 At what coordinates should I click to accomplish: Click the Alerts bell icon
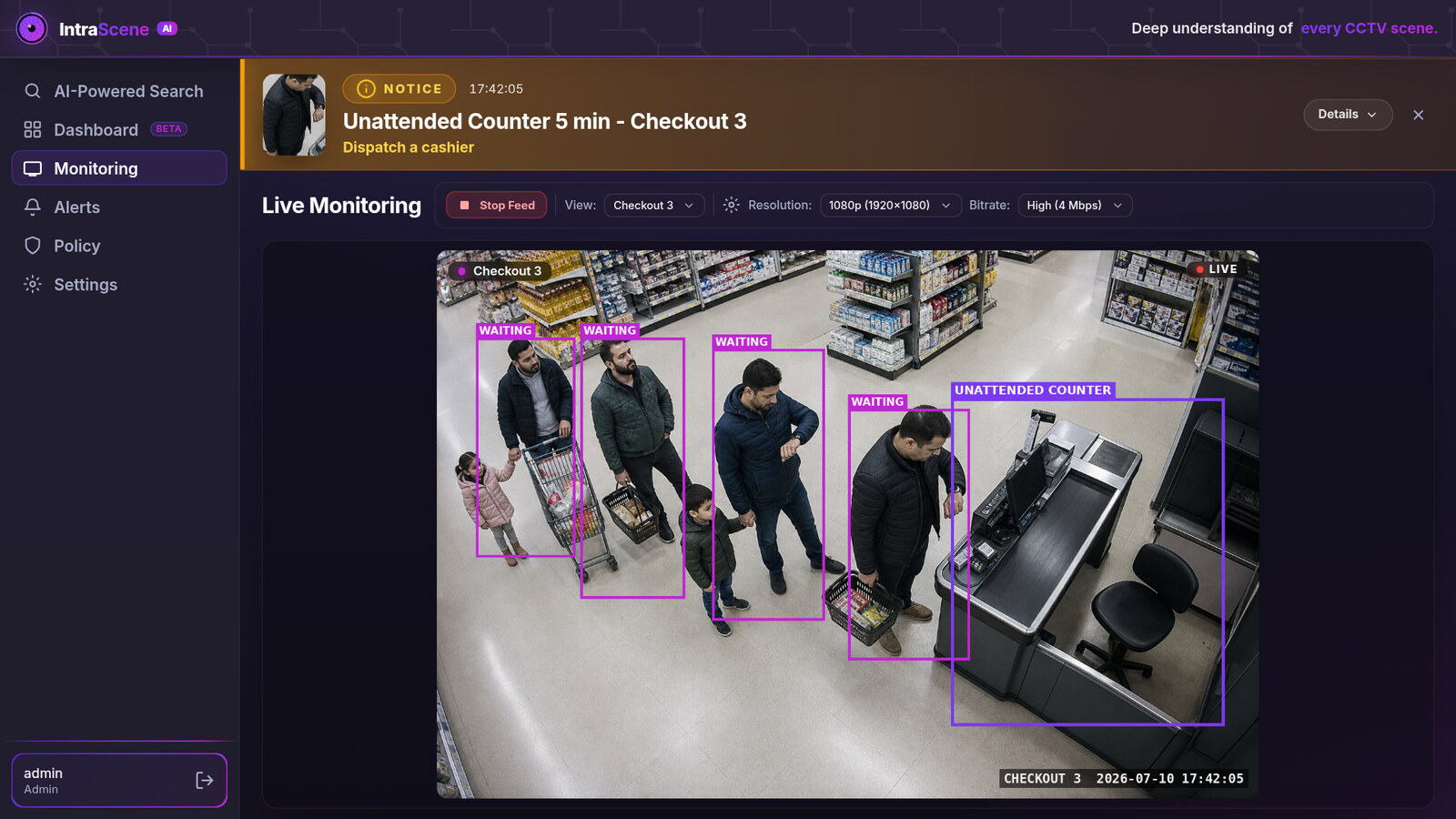[x=33, y=207]
